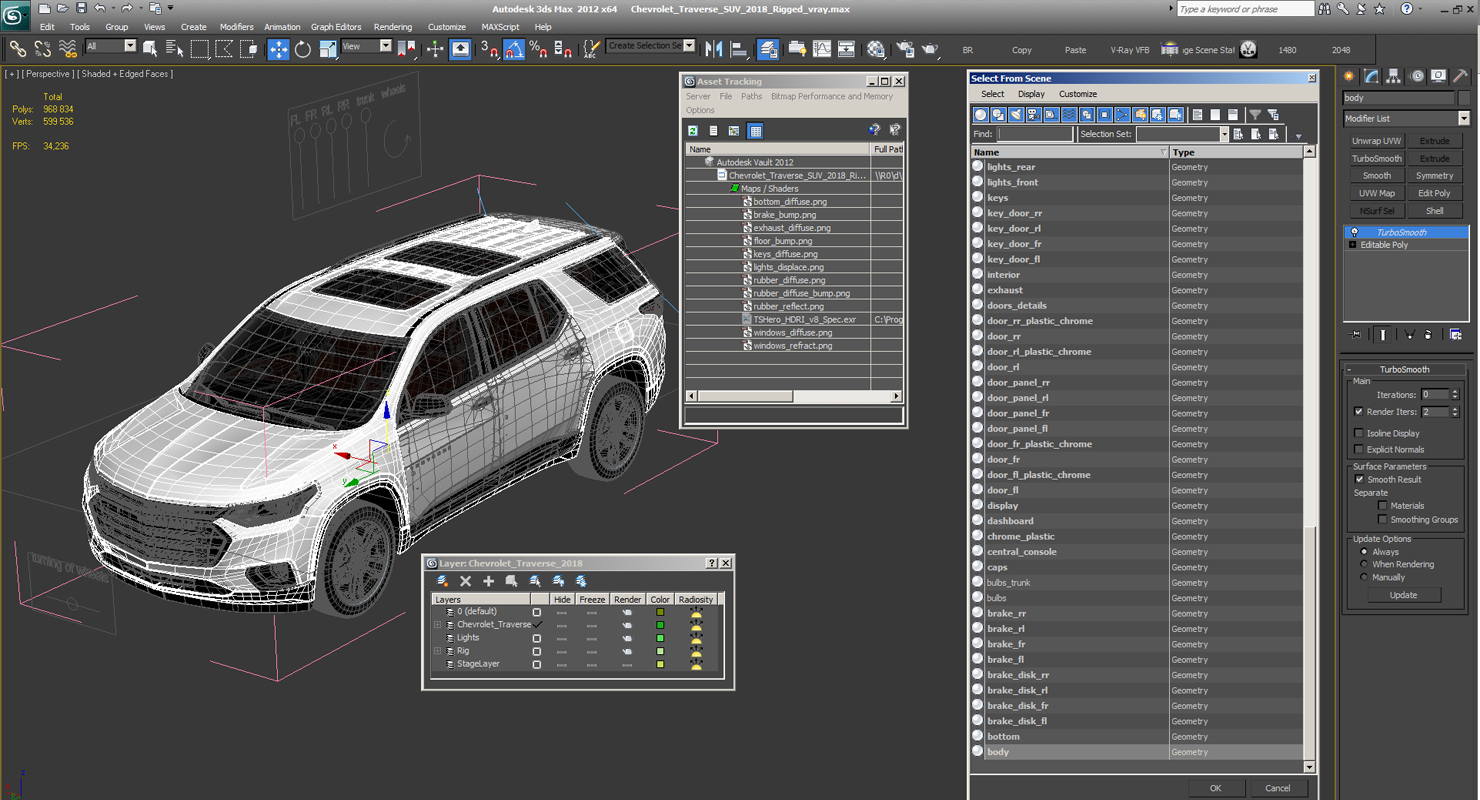Select the When Rendering update option
Image resolution: width=1480 pixels, height=800 pixels.
(x=1364, y=564)
